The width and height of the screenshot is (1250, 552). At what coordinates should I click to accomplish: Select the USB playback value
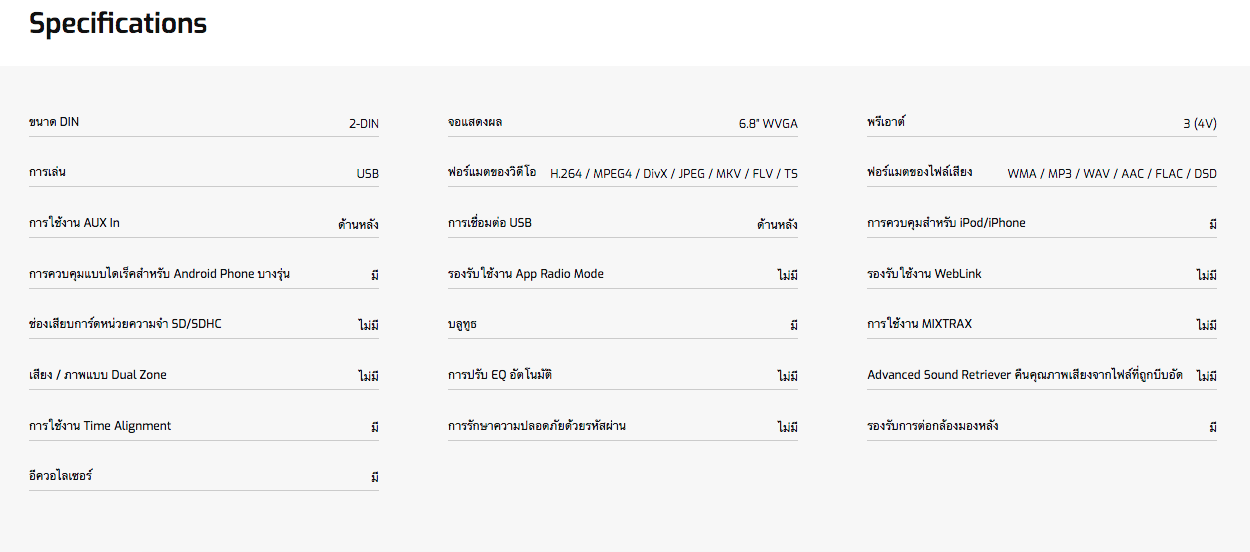point(367,174)
